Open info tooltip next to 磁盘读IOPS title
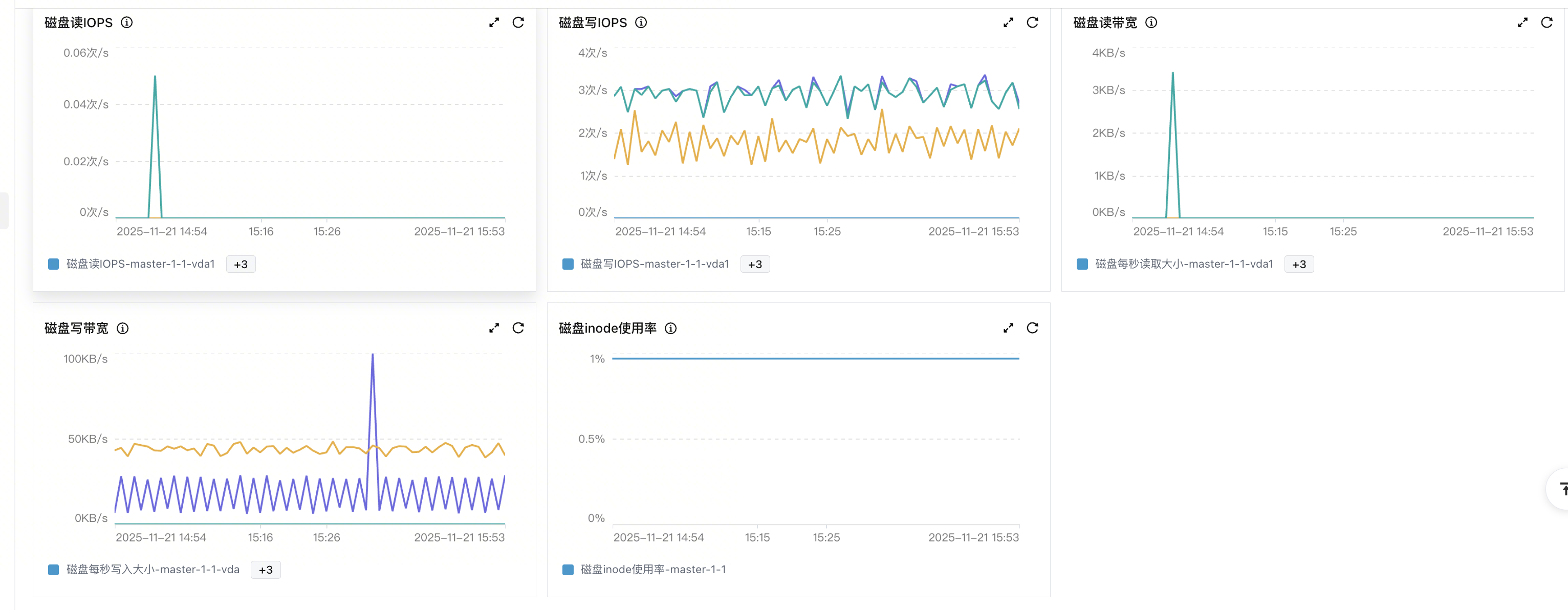Viewport: 1568px width, 610px height. point(126,23)
